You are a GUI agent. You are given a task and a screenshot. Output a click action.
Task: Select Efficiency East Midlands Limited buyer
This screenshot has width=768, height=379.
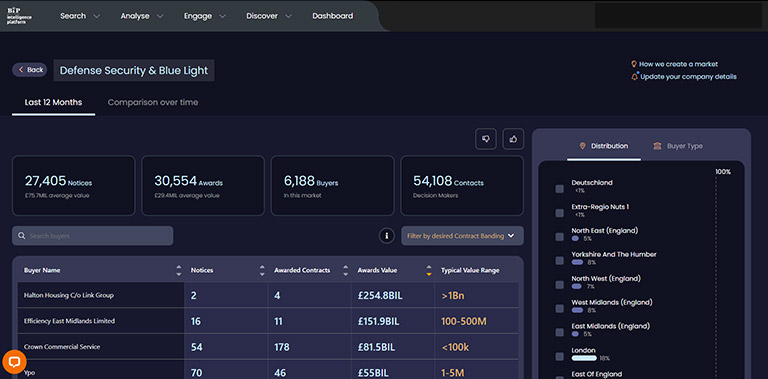click(x=70, y=321)
